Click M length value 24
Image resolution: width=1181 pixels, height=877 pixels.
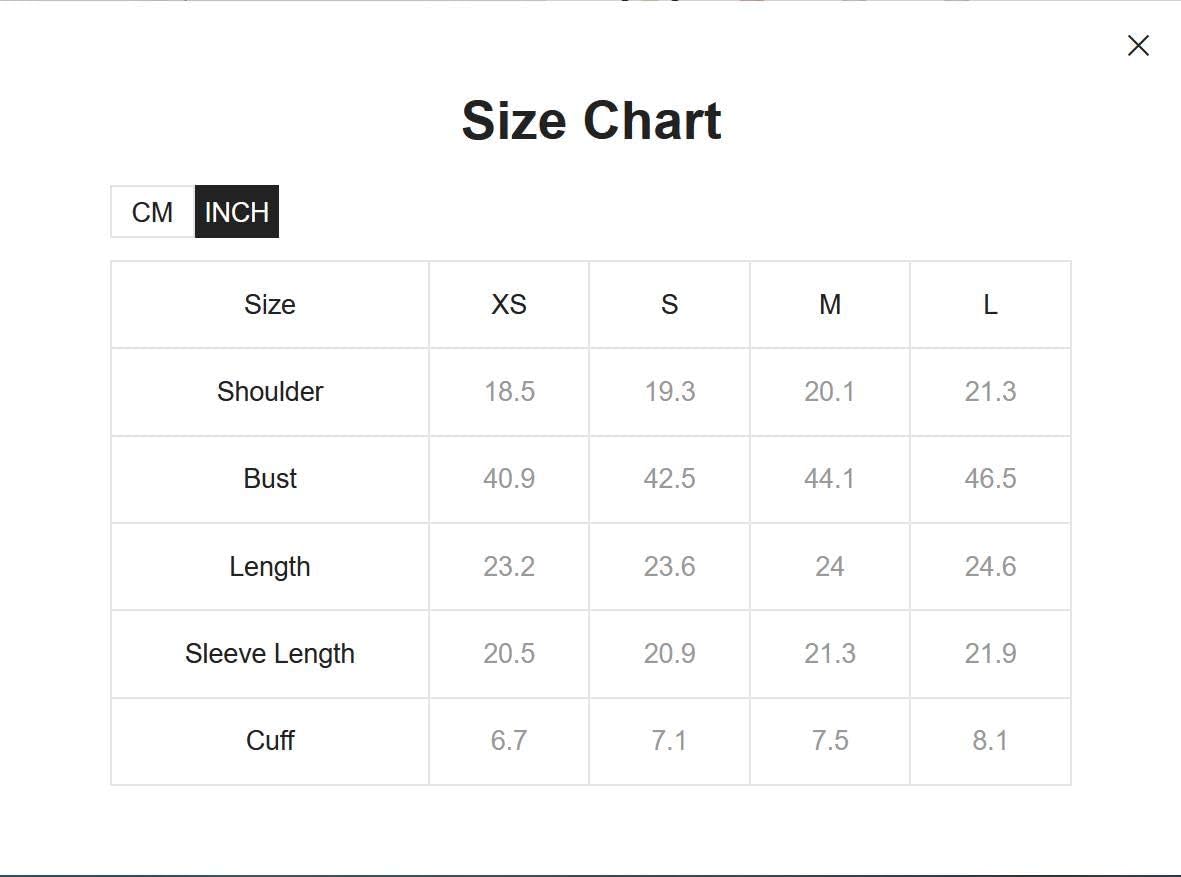[x=830, y=567]
